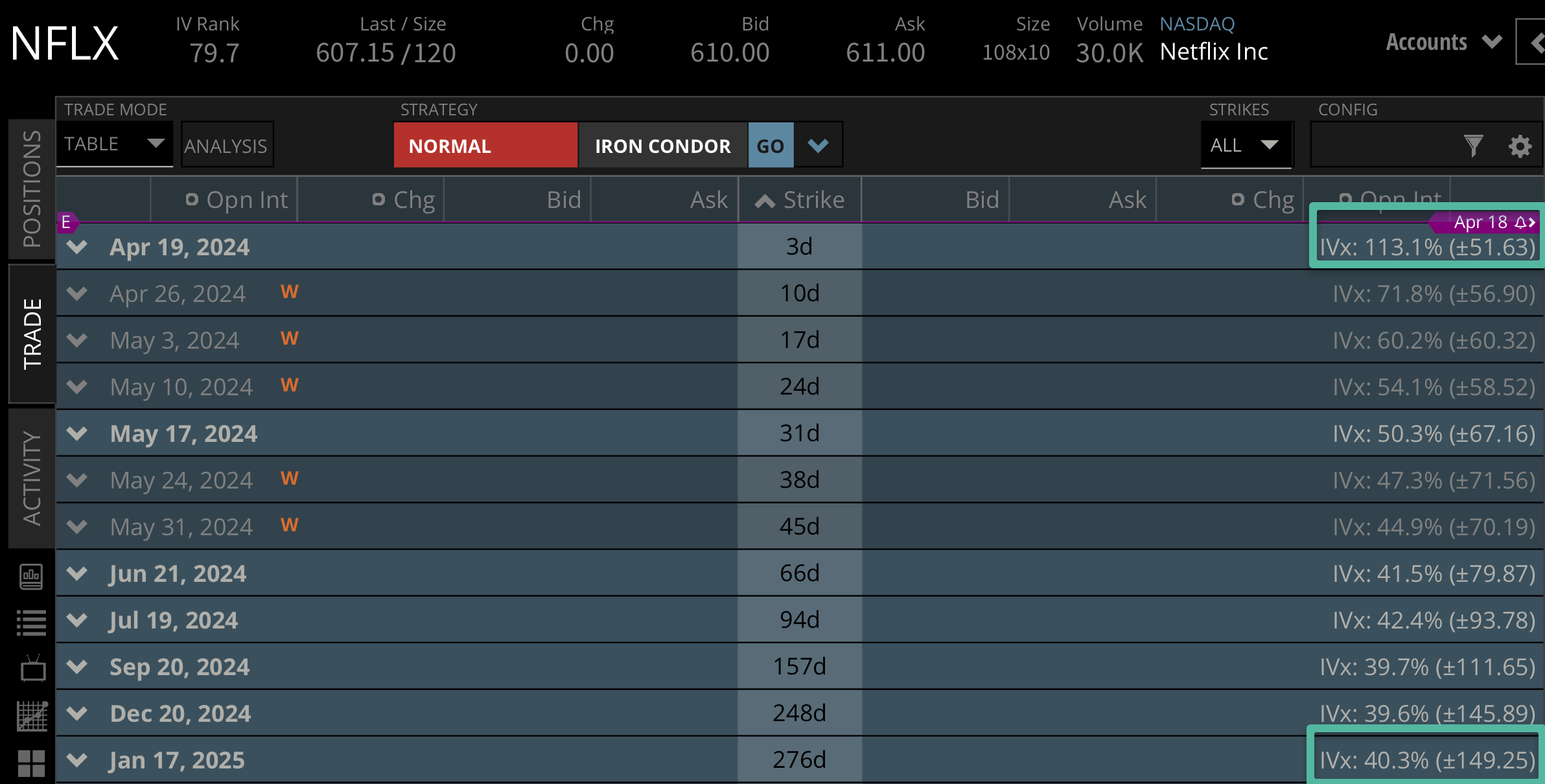This screenshot has height=784, width=1545.
Task: Toggle the left Chg column indicator
Action: pos(378,200)
